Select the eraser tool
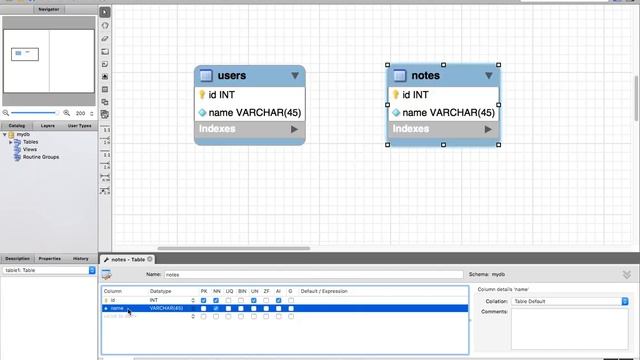 (x=105, y=39)
